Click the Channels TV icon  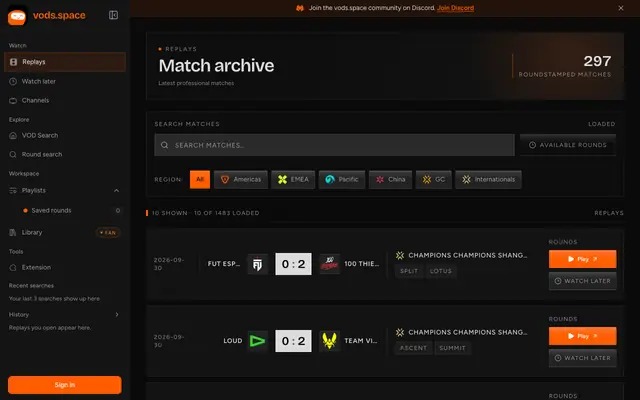13,100
